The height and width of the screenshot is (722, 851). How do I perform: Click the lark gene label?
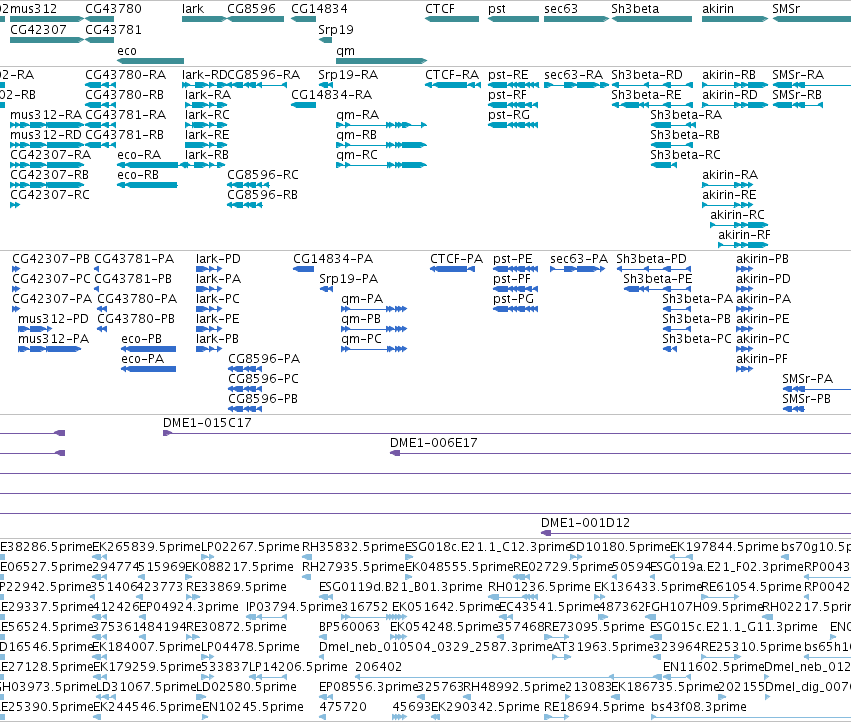[x=193, y=9]
